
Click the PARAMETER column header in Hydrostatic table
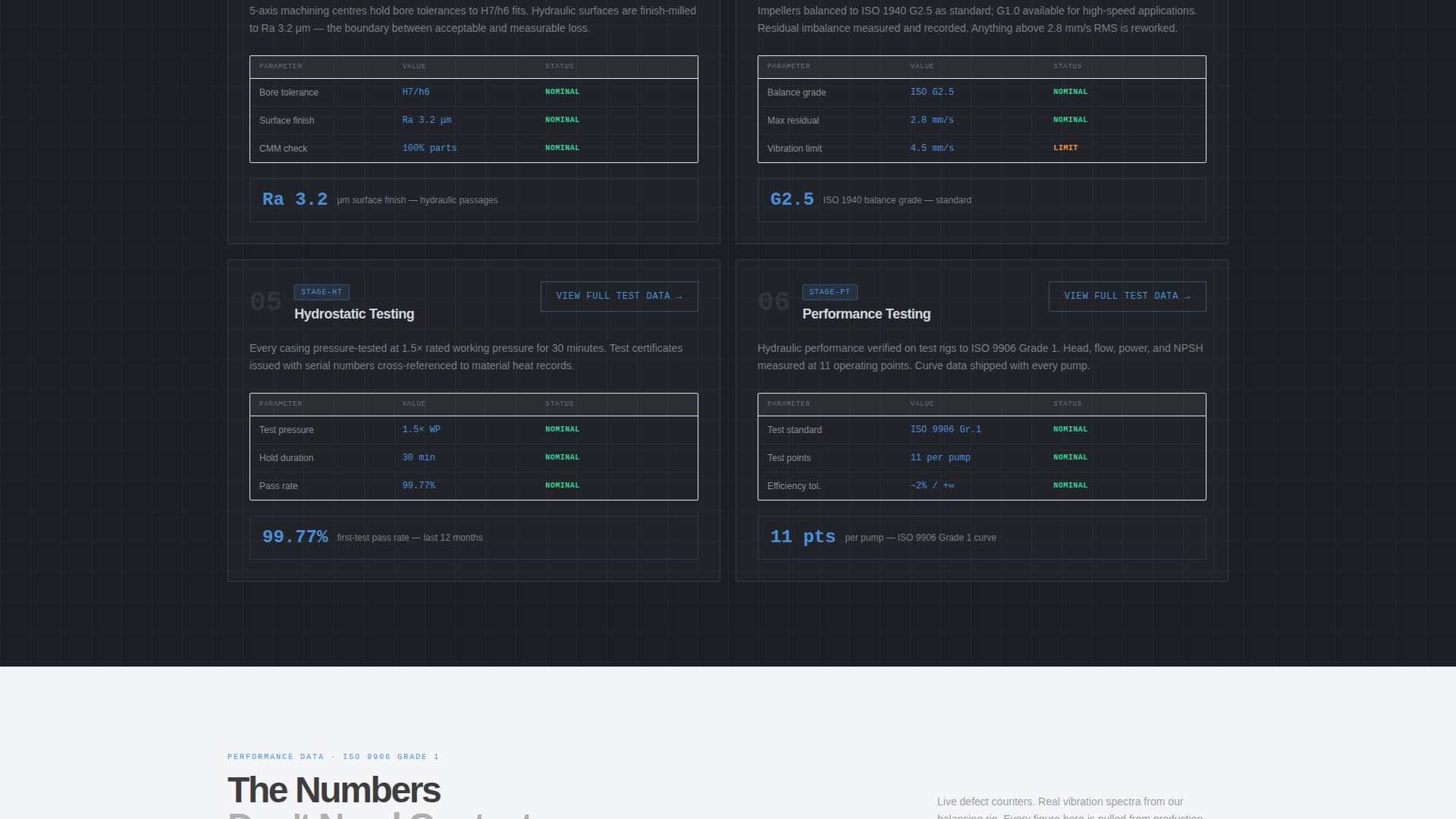tap(281, 403)
